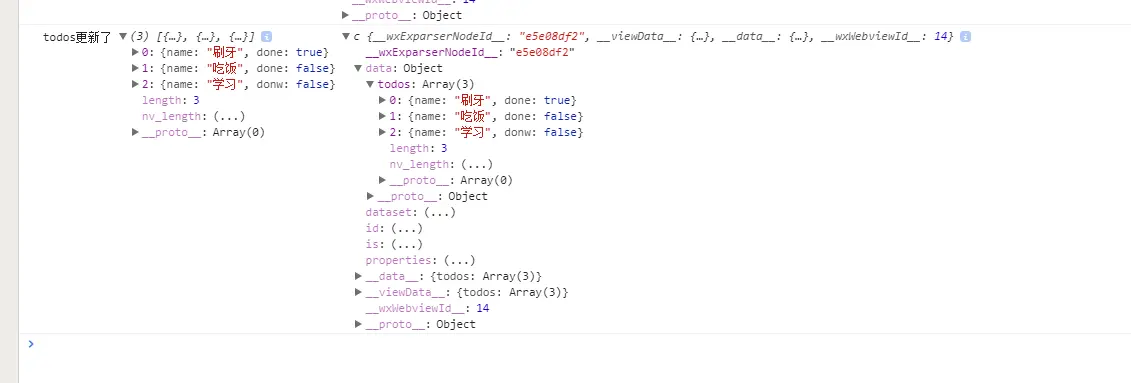Expand item 0 刷牙 in the array beside todos更新了

(135, 52)
